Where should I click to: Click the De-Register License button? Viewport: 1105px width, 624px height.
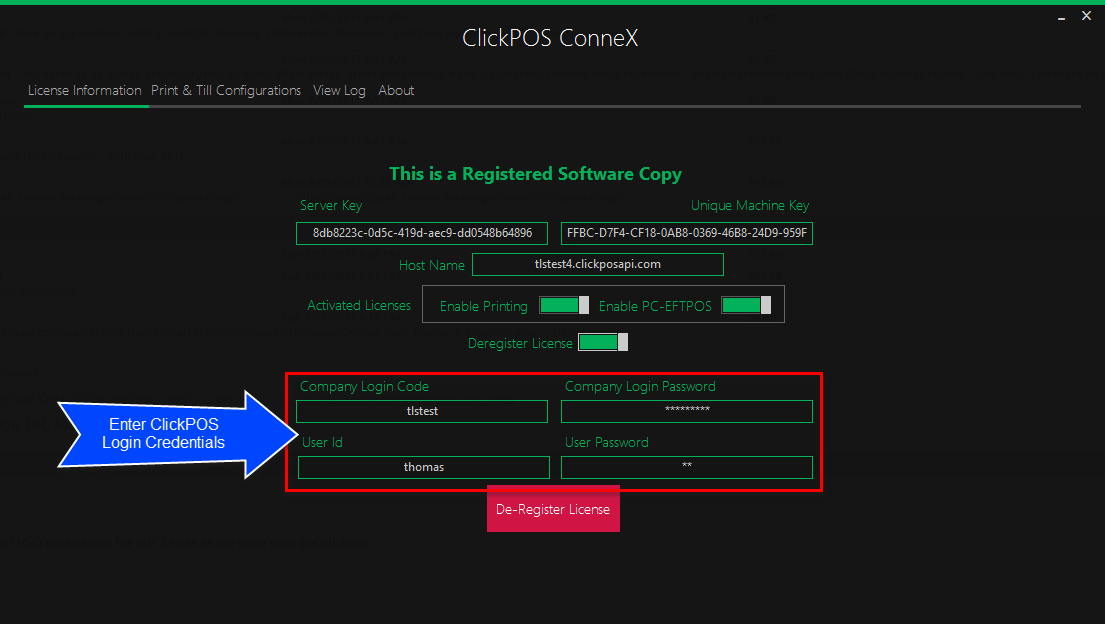click(x=553, y=509)
